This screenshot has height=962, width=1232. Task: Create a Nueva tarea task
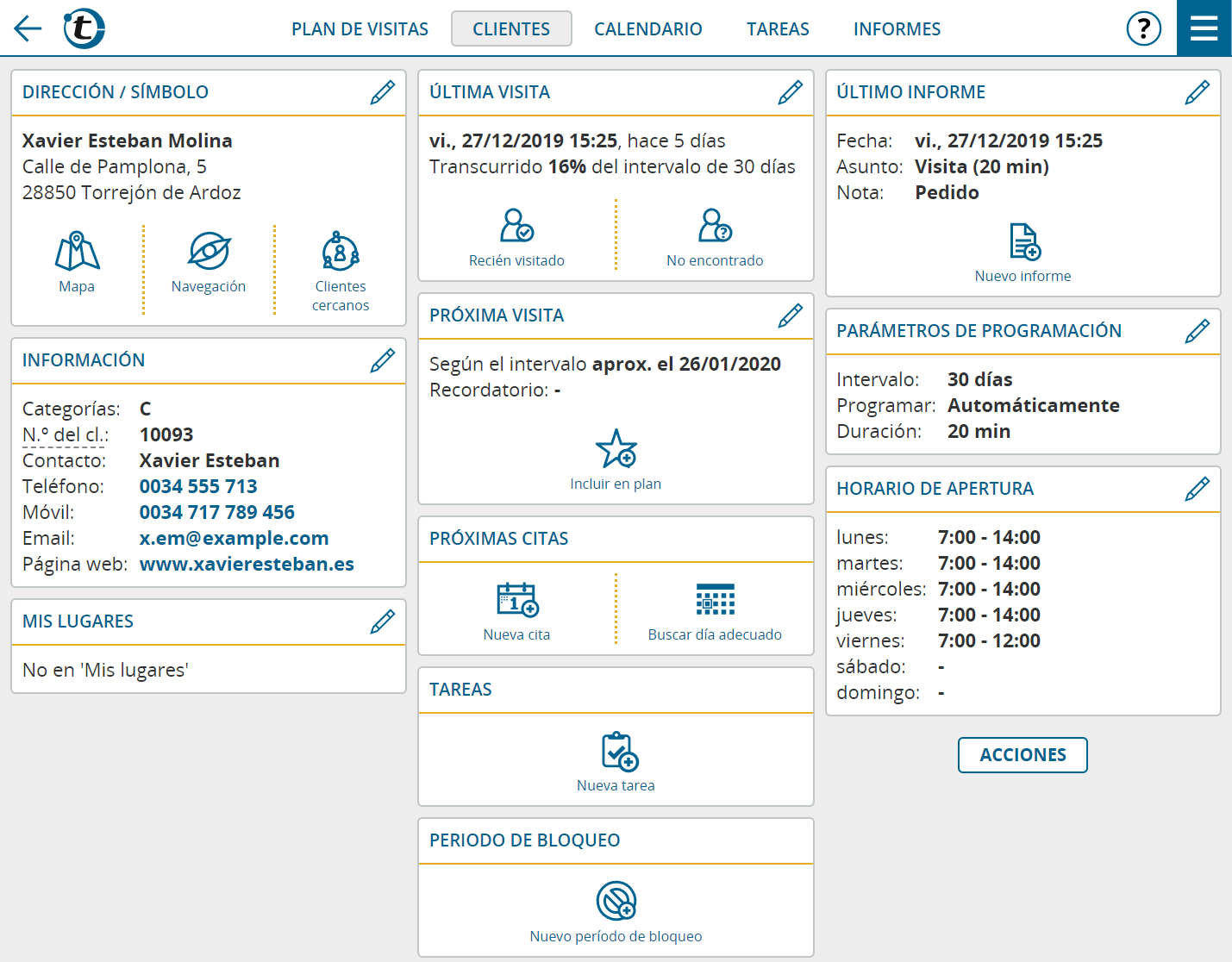pos(619,751)
